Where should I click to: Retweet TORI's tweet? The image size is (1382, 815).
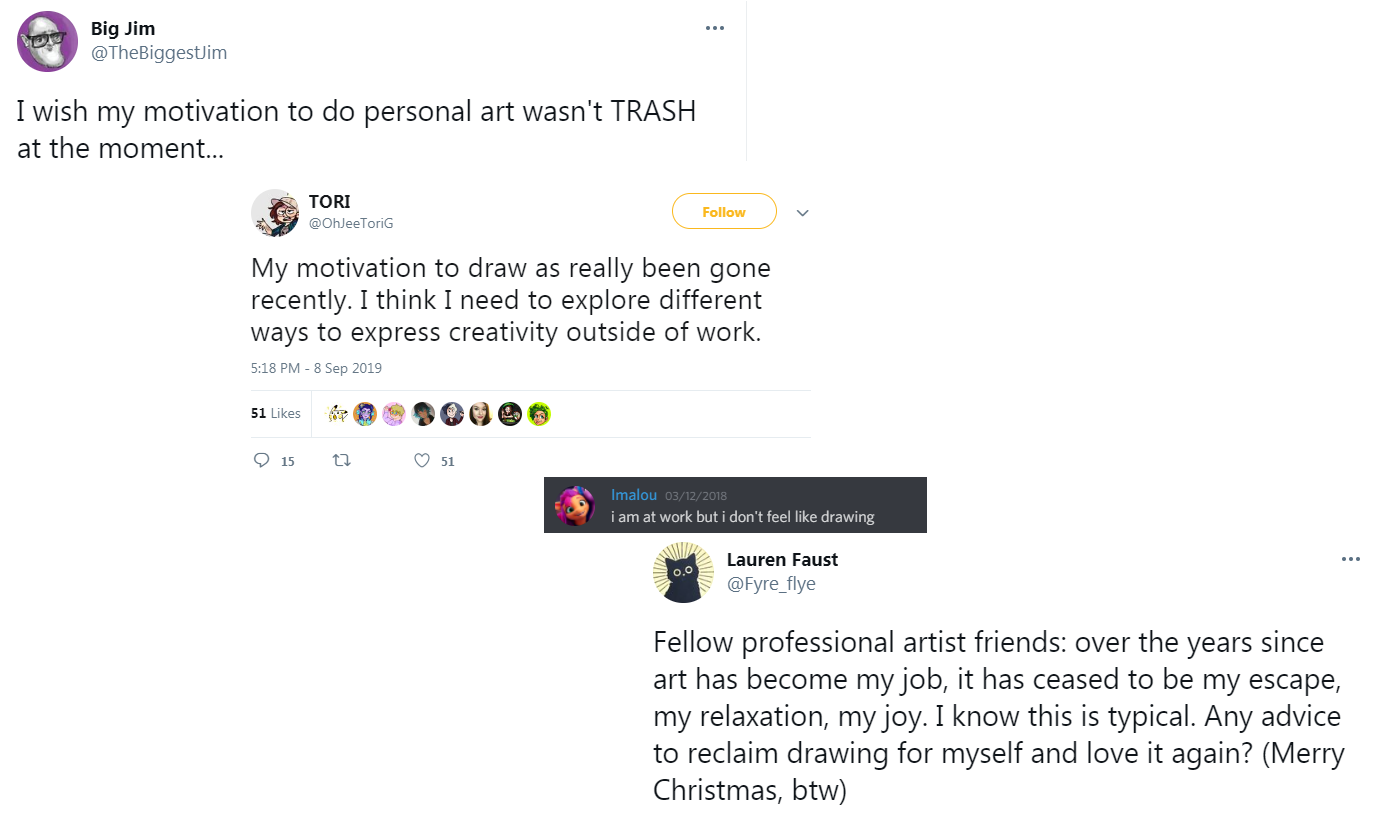click(342, 461)
